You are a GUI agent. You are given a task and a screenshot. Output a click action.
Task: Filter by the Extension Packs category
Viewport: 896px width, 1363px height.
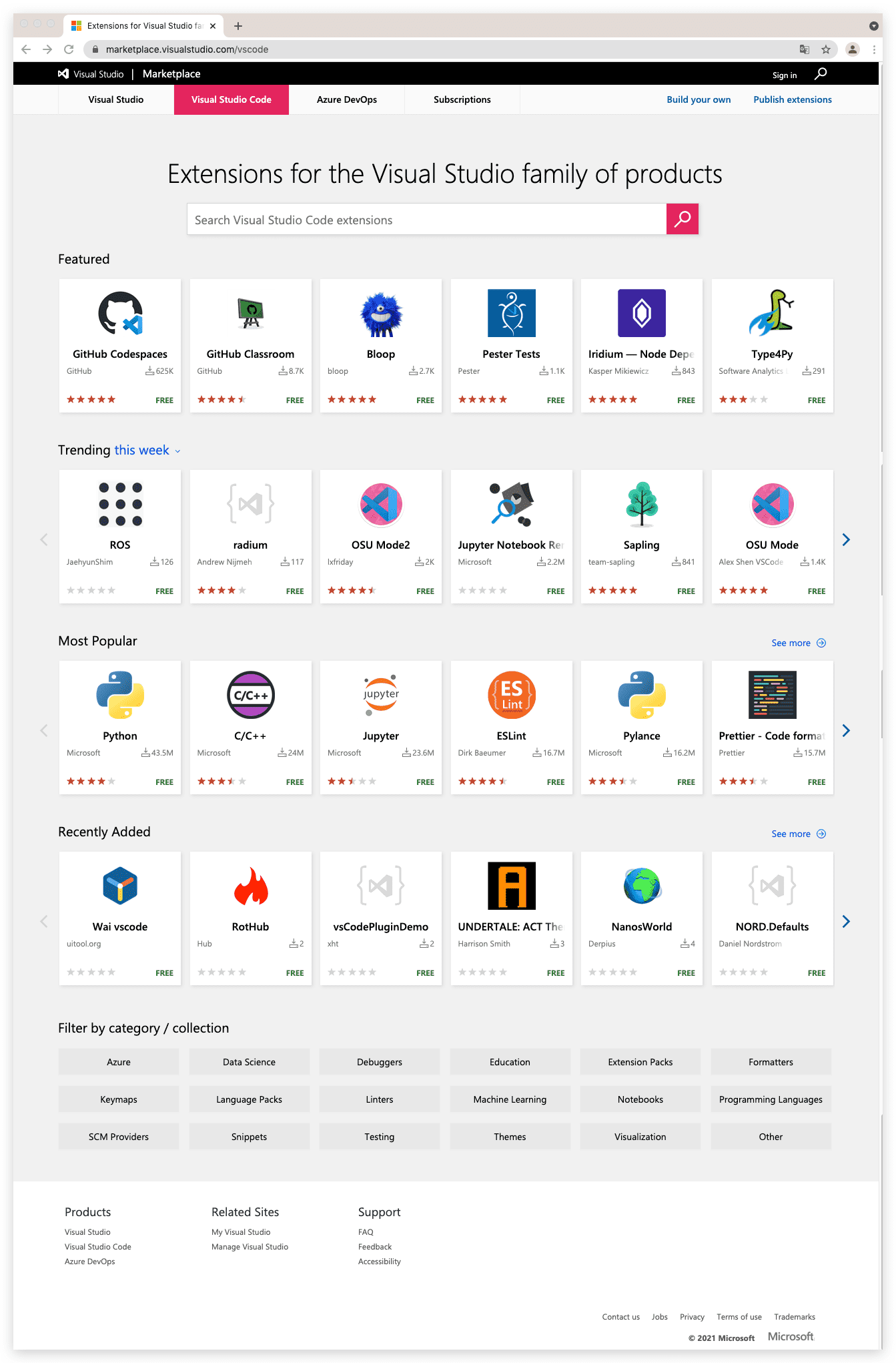click(640, 1062)
